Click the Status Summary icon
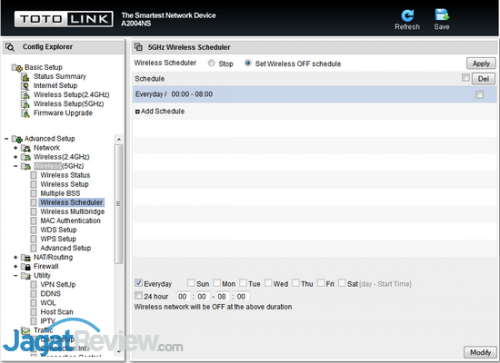This screenshot has width=500, height=363. 25,77
